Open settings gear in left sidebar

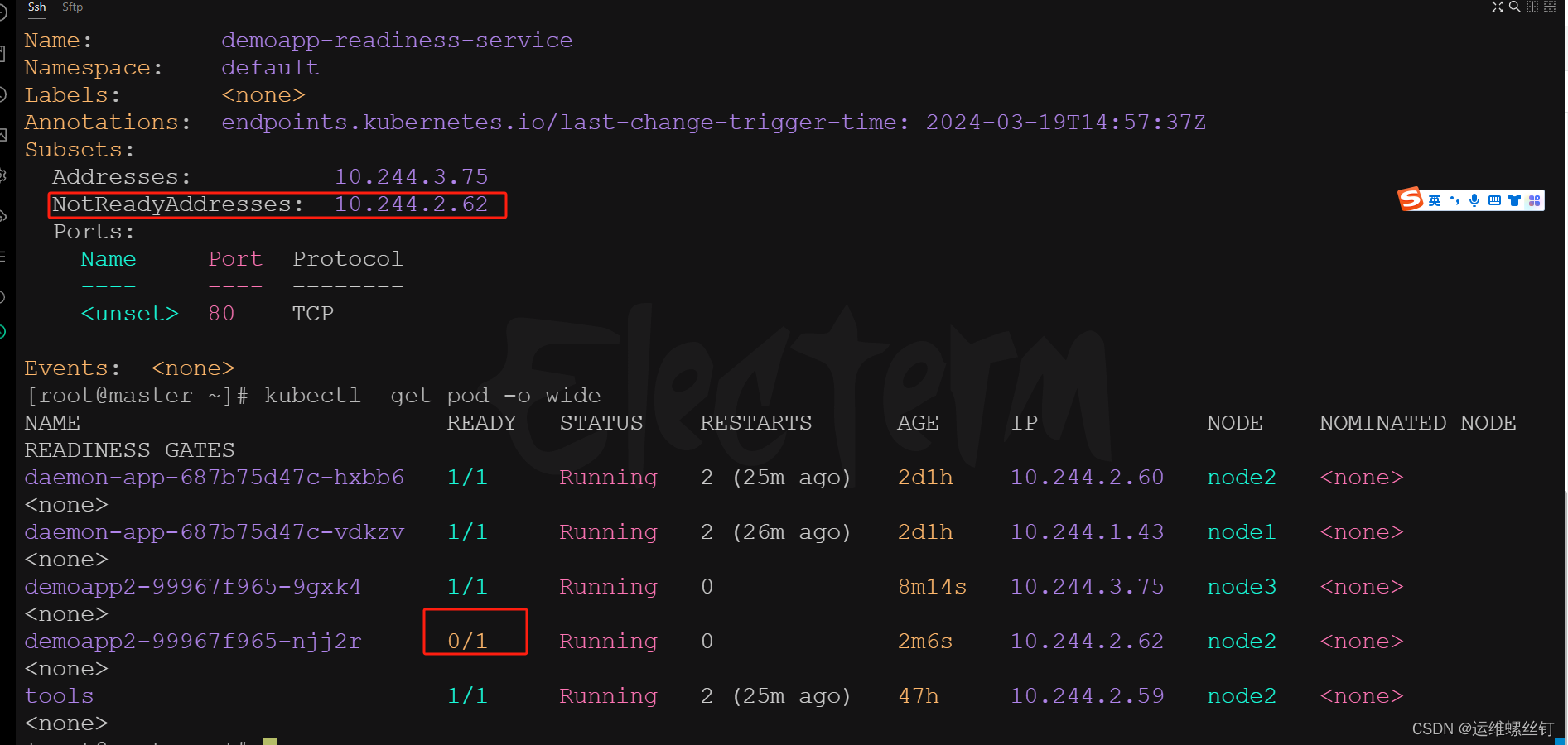click(x=3, y=175)
